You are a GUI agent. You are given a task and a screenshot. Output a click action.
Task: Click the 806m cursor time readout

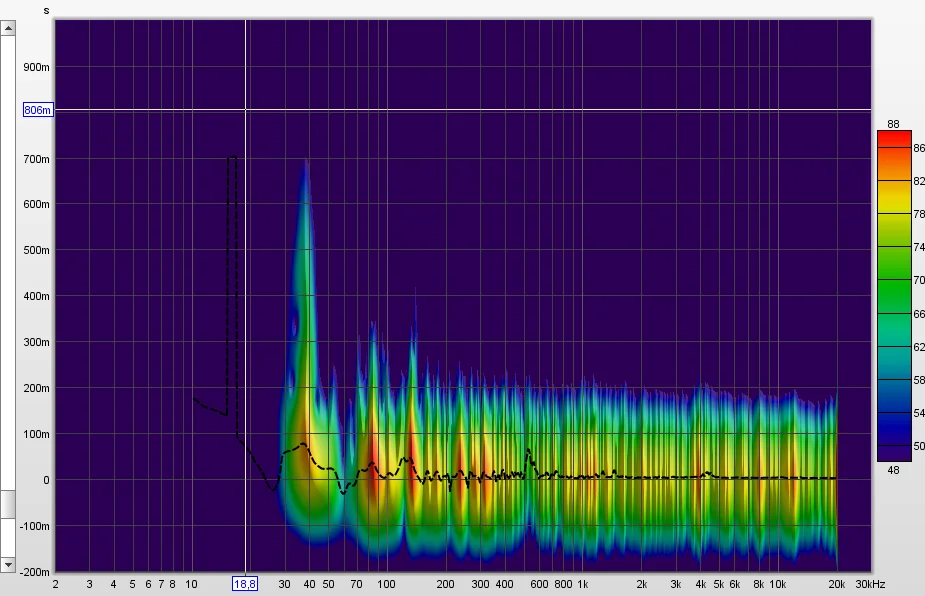(38, 110)
